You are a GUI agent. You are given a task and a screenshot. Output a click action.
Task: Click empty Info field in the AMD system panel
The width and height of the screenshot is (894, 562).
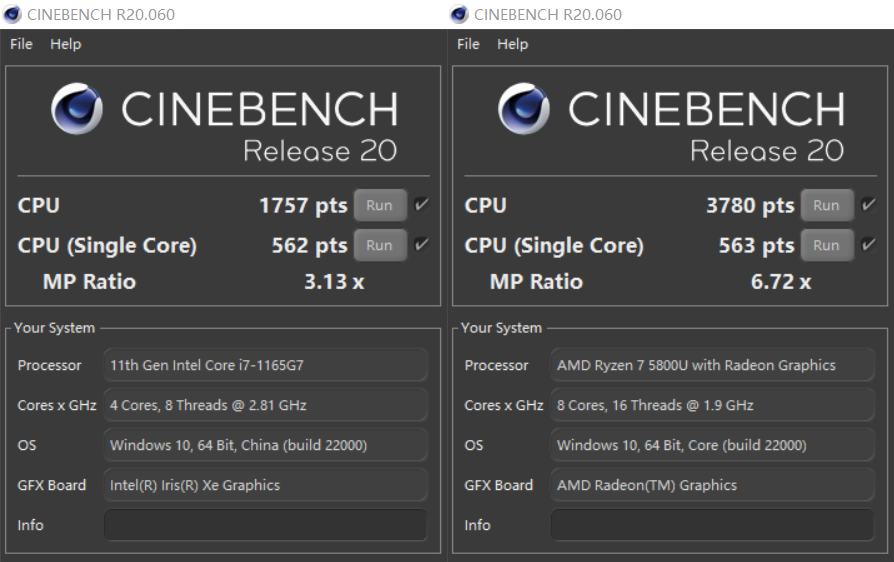[x=712, y=525]
